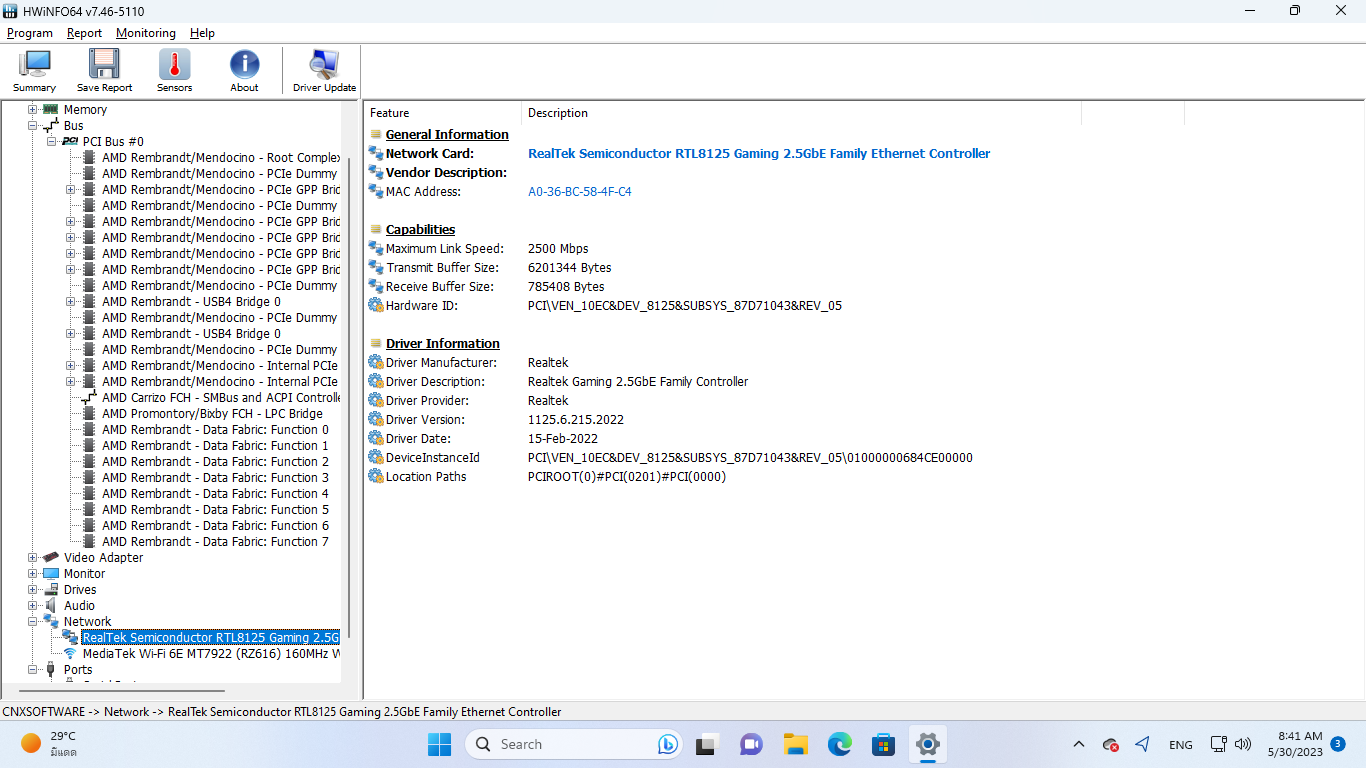Click the Search box on taskbar
Screen dimensions: 1366x768
click(575, 744)
